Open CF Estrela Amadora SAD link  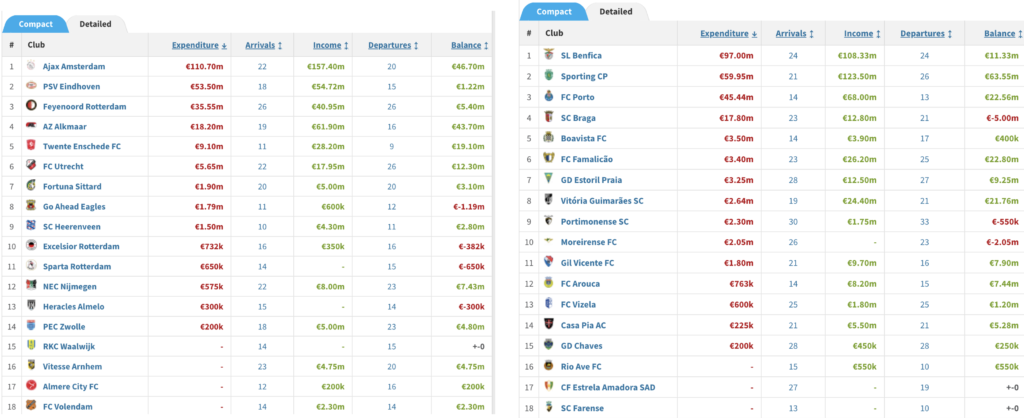point(608,387)
